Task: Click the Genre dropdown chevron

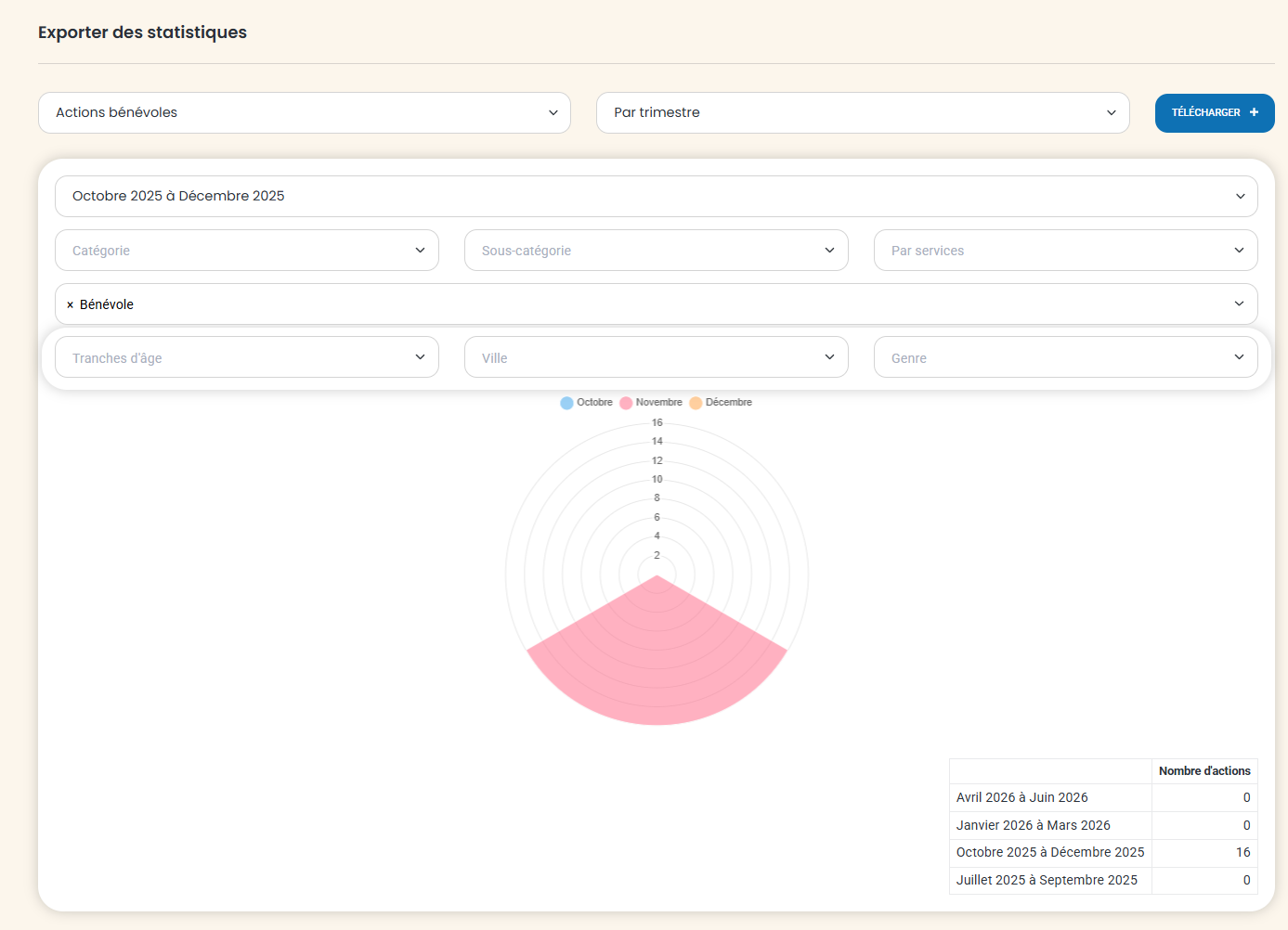Action: coord(1239,357)
